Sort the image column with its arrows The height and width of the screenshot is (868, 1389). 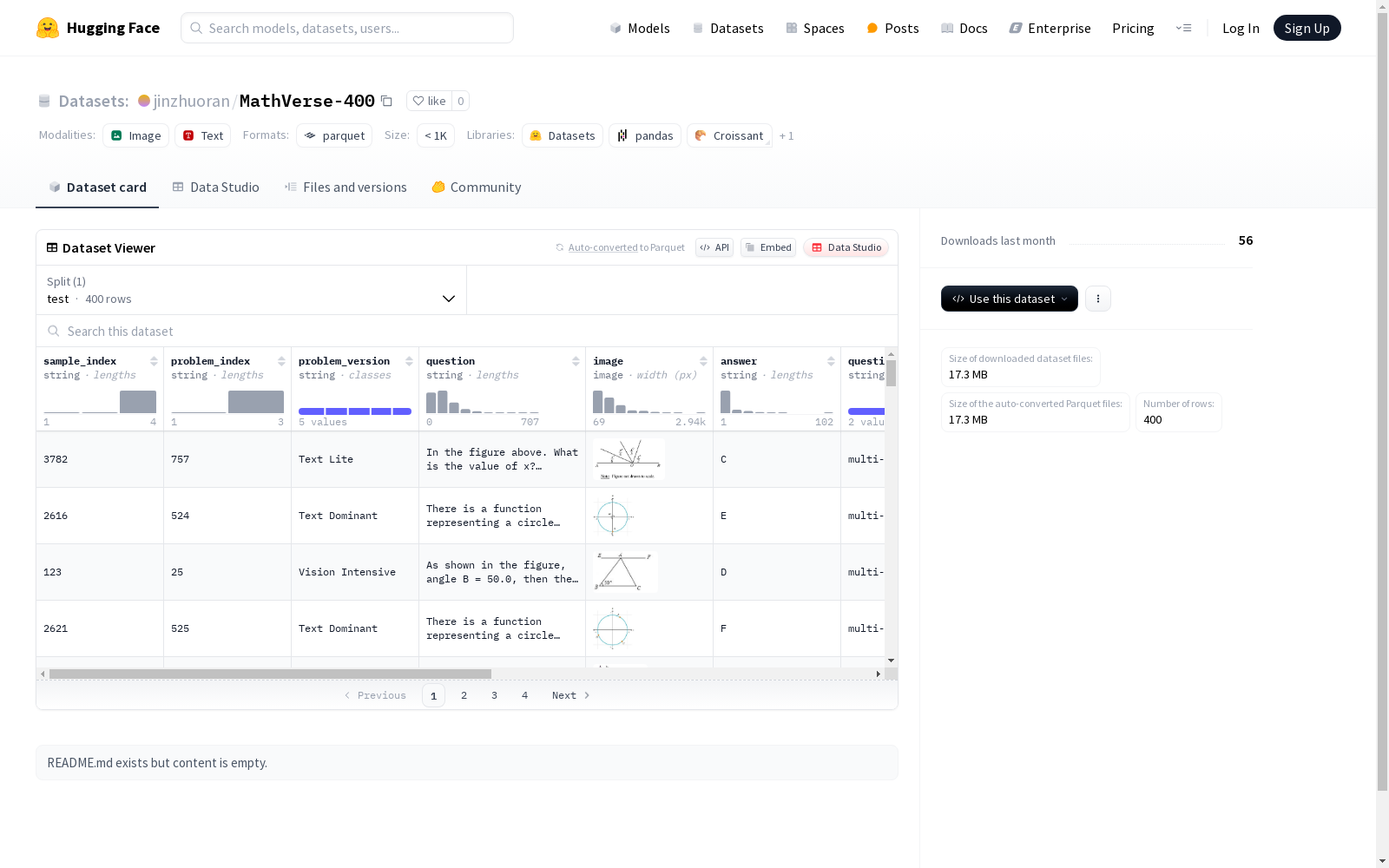703,361
